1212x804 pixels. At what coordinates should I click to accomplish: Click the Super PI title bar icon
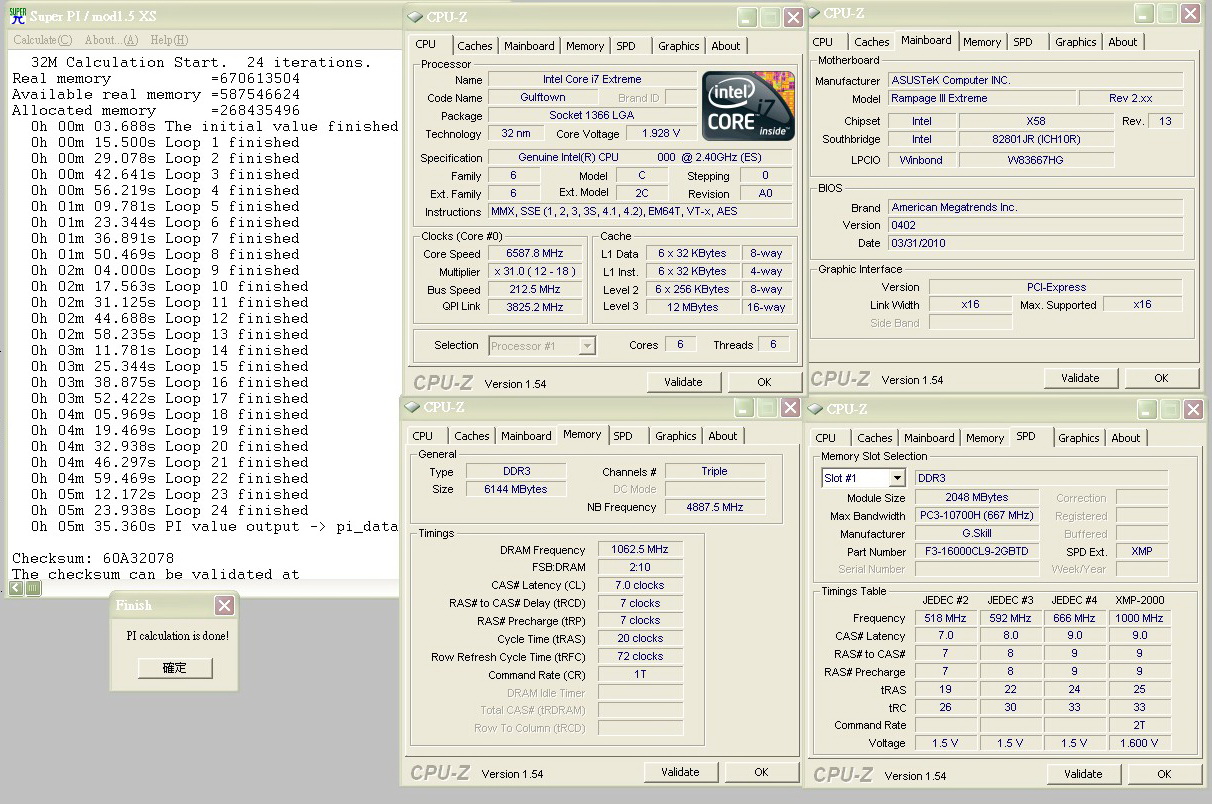click(x=16, y=15)
